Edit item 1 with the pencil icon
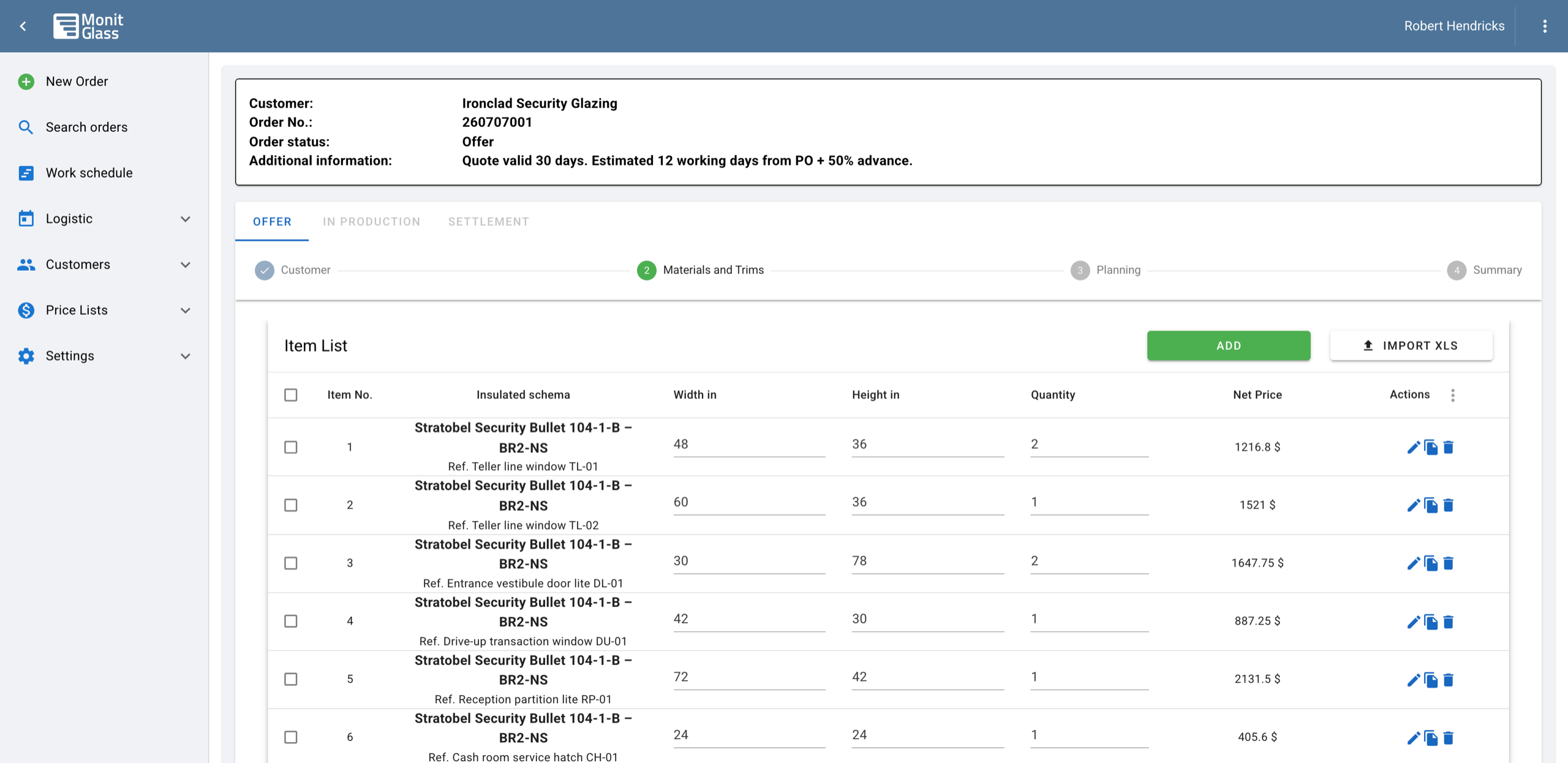The width and height of the screenshot is (1568, 763). (1413, 447)
